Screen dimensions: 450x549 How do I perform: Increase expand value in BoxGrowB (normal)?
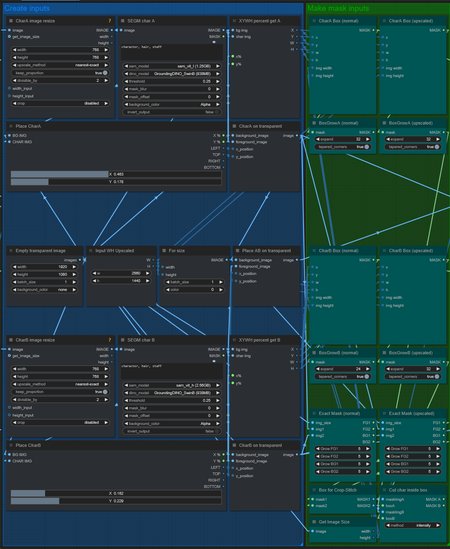368,369
